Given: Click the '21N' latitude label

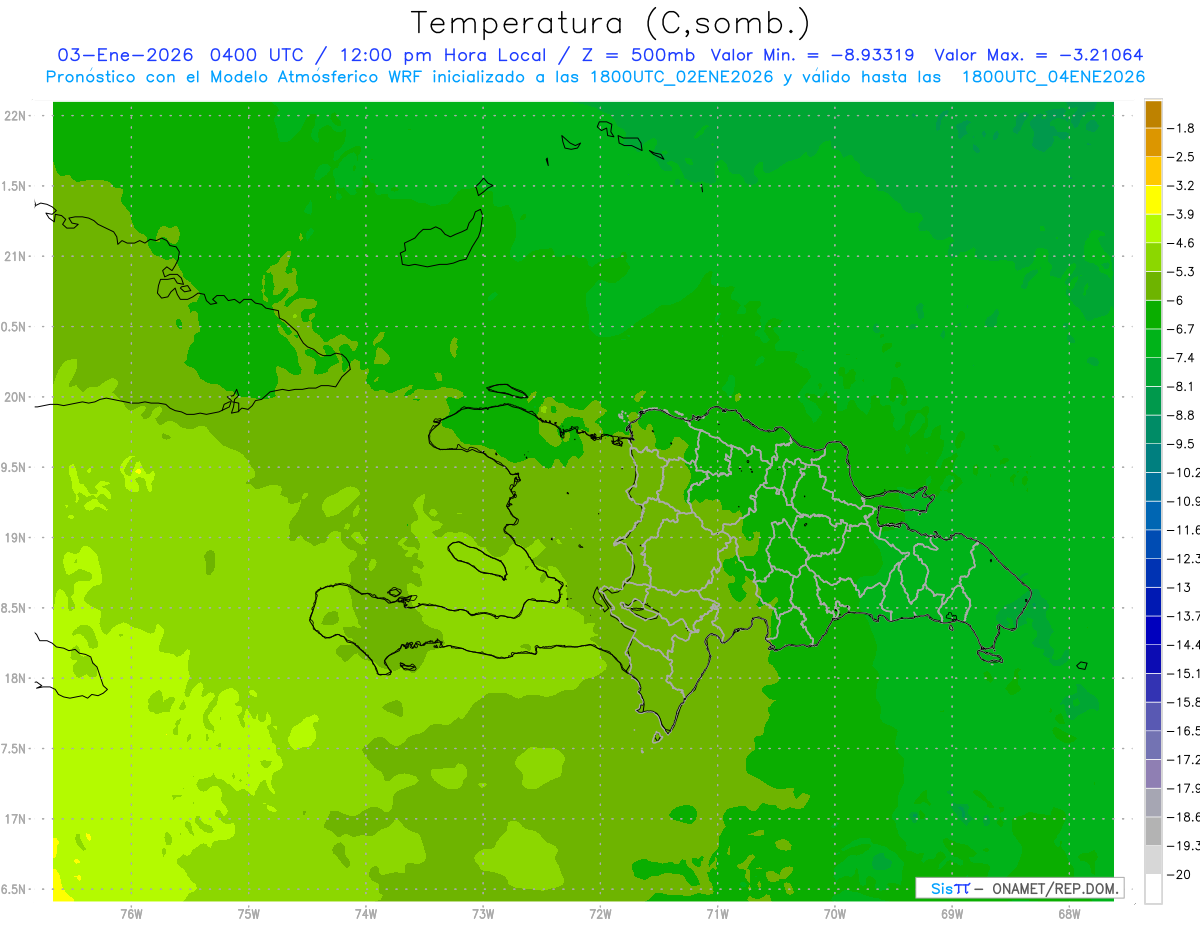Looking at the screenshot, I should coord(15,256).
